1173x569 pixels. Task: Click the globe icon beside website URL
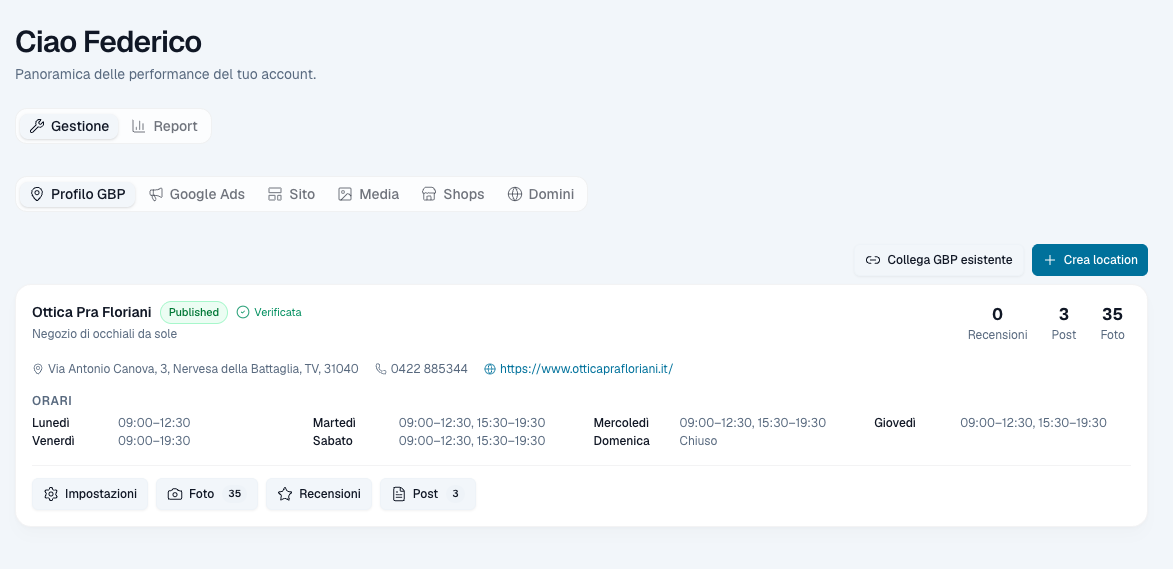[x=490, y=369]
